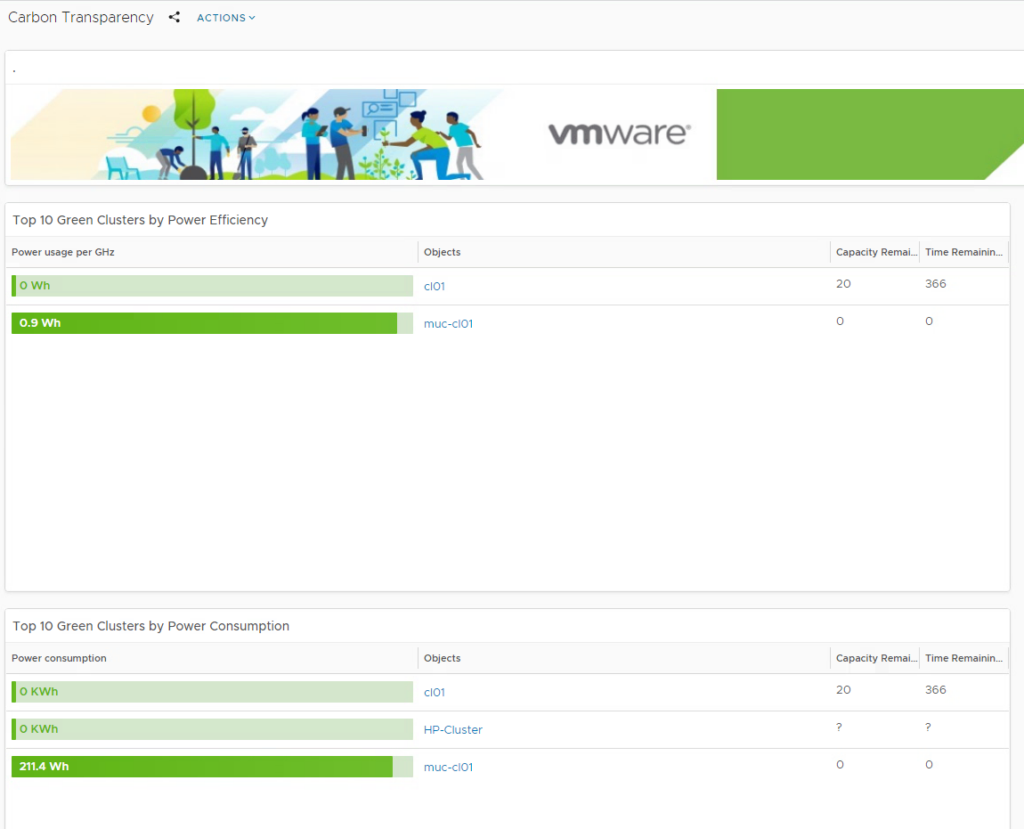
Task: Click the 0.9 Wh power usage bar
Action: click(212, 323)
